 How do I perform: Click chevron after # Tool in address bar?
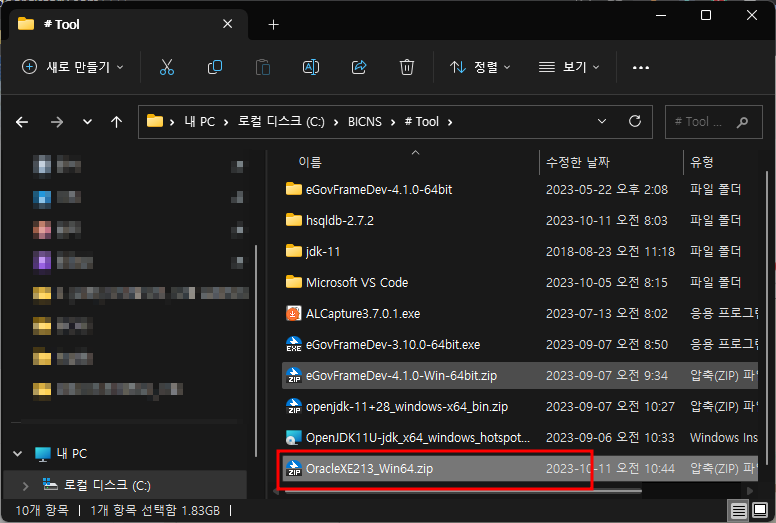tap(450, 122)
